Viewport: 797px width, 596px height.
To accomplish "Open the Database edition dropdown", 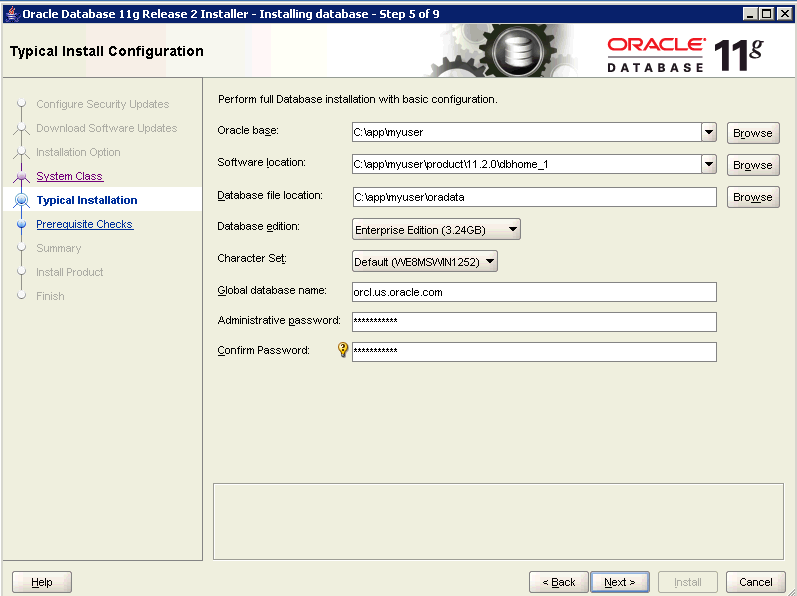I will click(437, 230).
